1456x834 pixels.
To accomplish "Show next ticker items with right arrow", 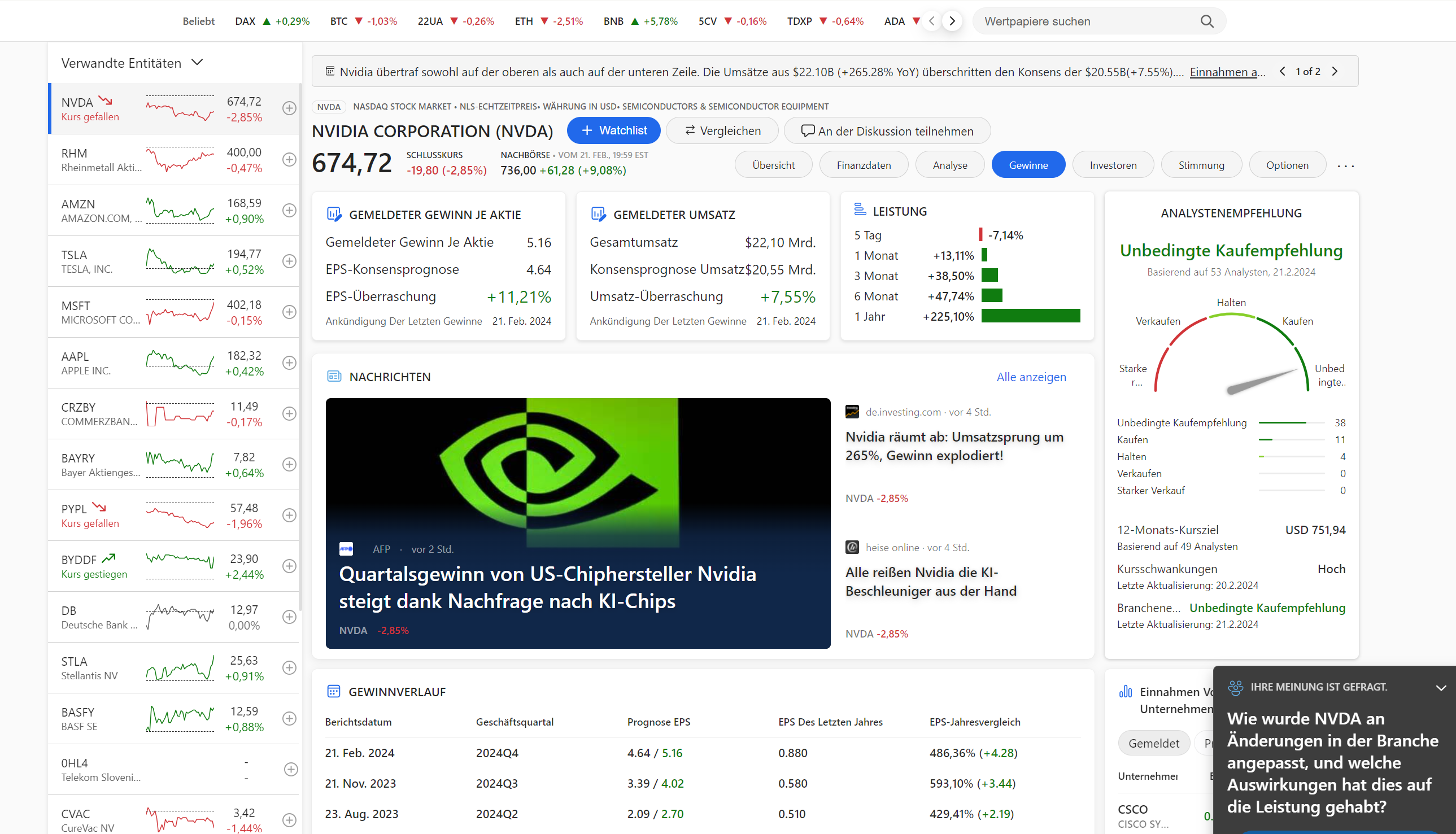I will (x=952, y=21).
